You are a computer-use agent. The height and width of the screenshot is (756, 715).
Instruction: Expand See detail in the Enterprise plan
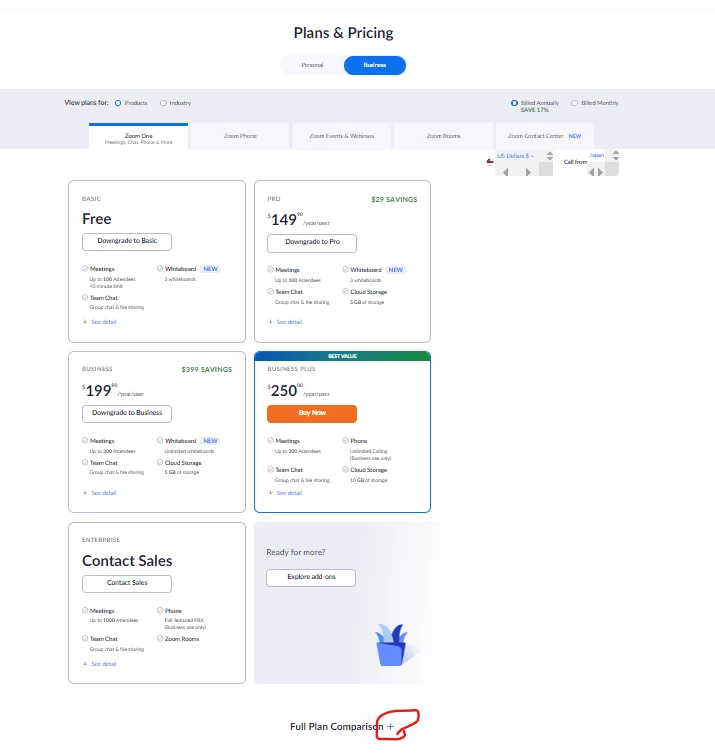point(104,664)
